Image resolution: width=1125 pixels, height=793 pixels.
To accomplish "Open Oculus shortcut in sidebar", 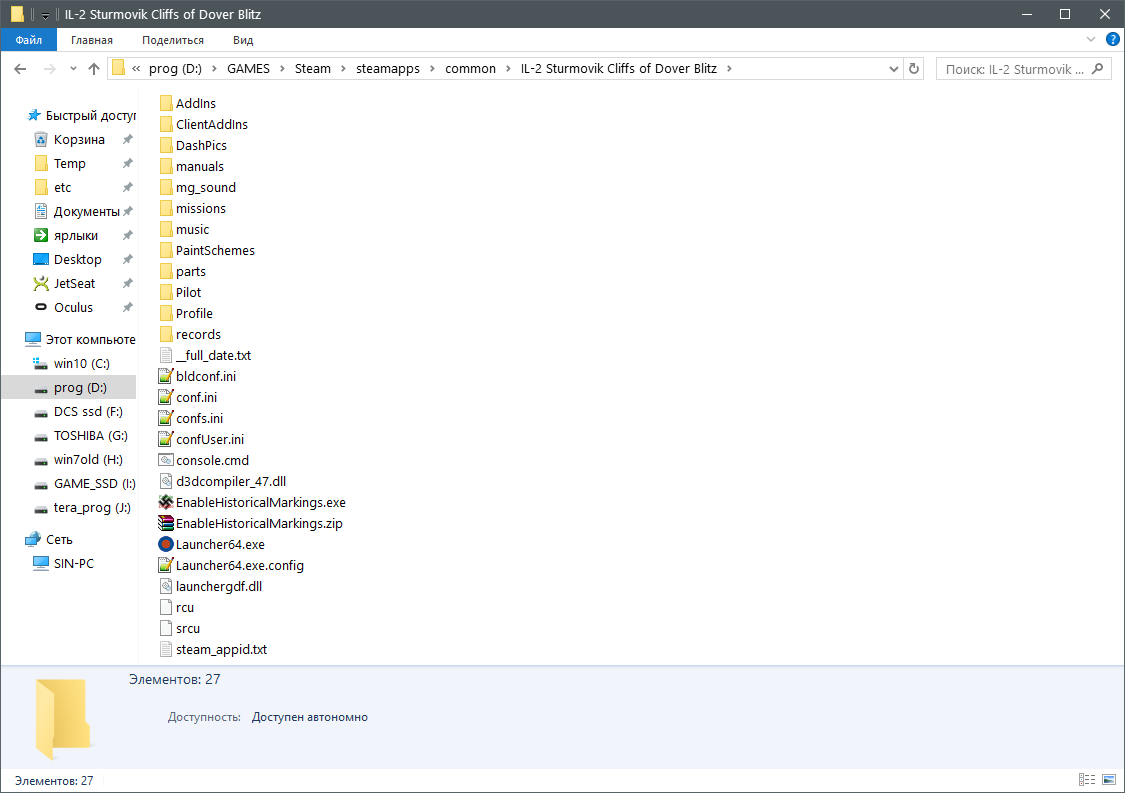I will (x=73, y=307).
